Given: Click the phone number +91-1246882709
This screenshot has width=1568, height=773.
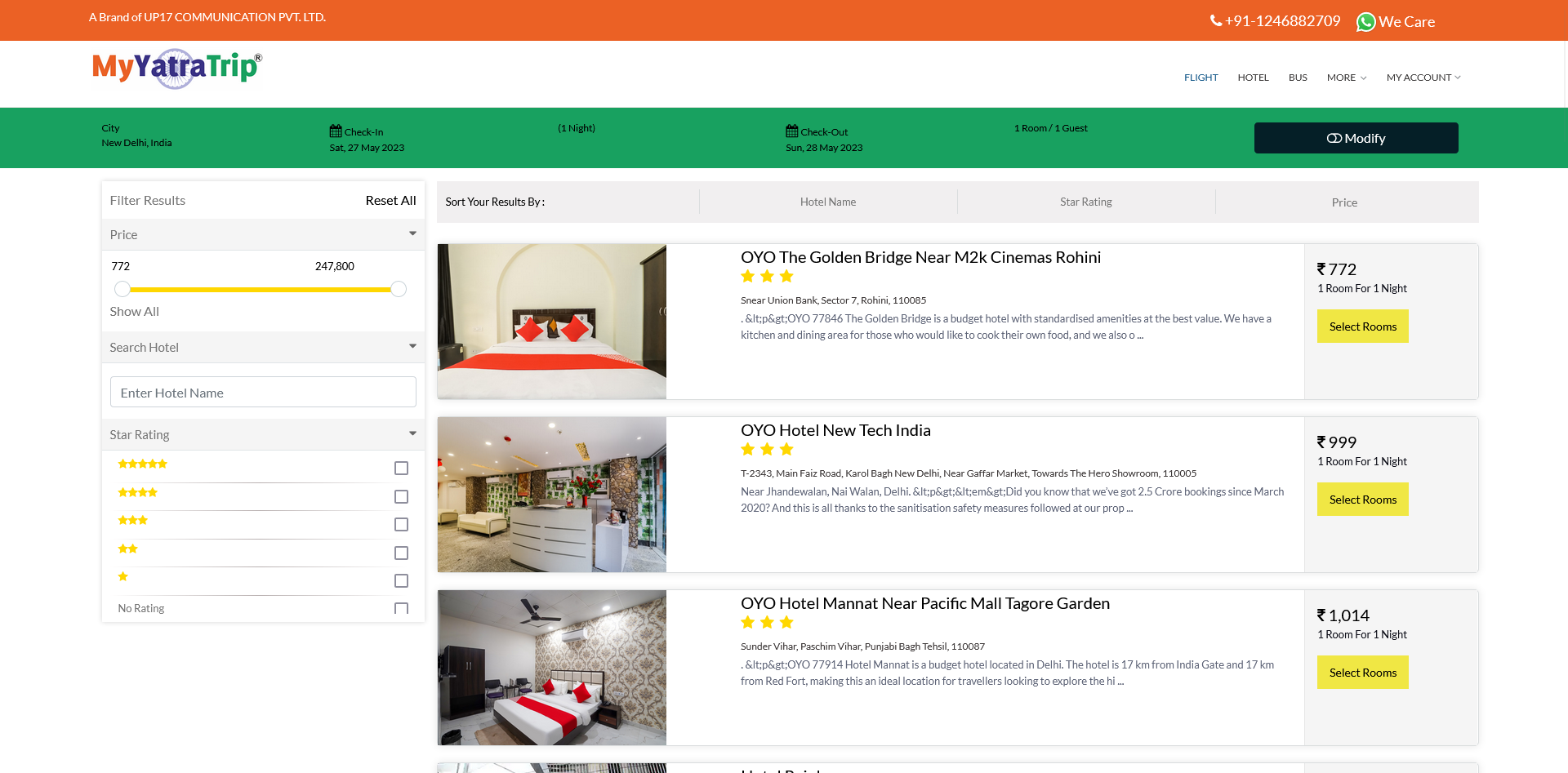Looking at the screenshot, I should tap(1283, 21).
